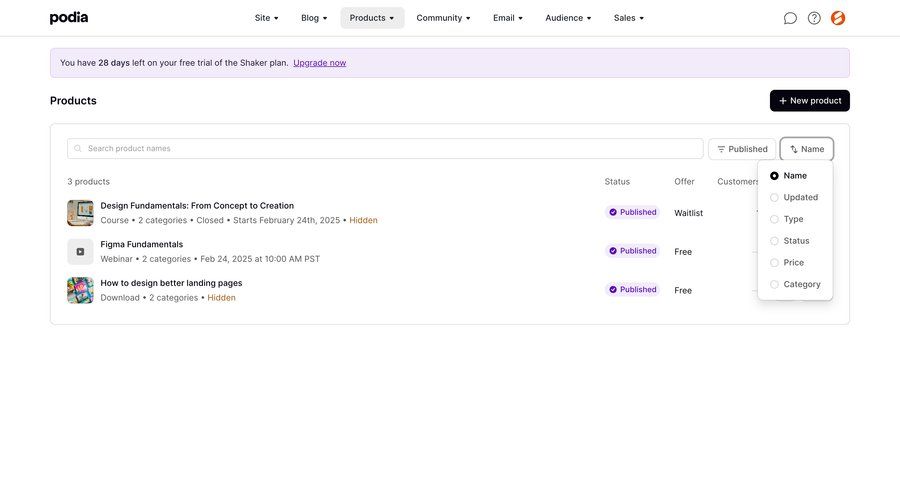Click Published badge for Figma Fundamentals
This screenshot has height=484, width=900.
tap(632, 251)
